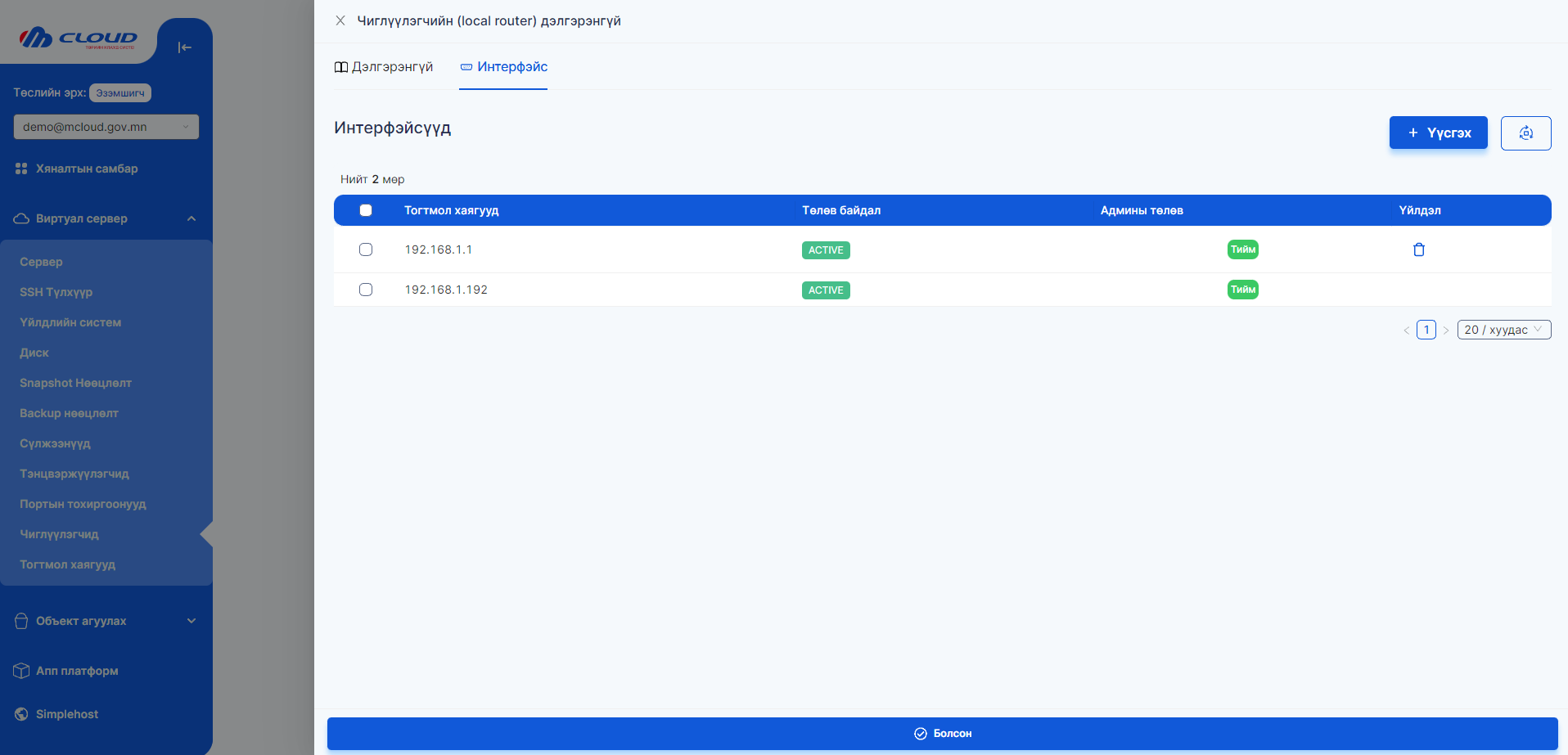The height and width of the screenshot is (755, 1568).
Task: Check the box for 192.168.1.1 row
Action: (x=366, y=249)
